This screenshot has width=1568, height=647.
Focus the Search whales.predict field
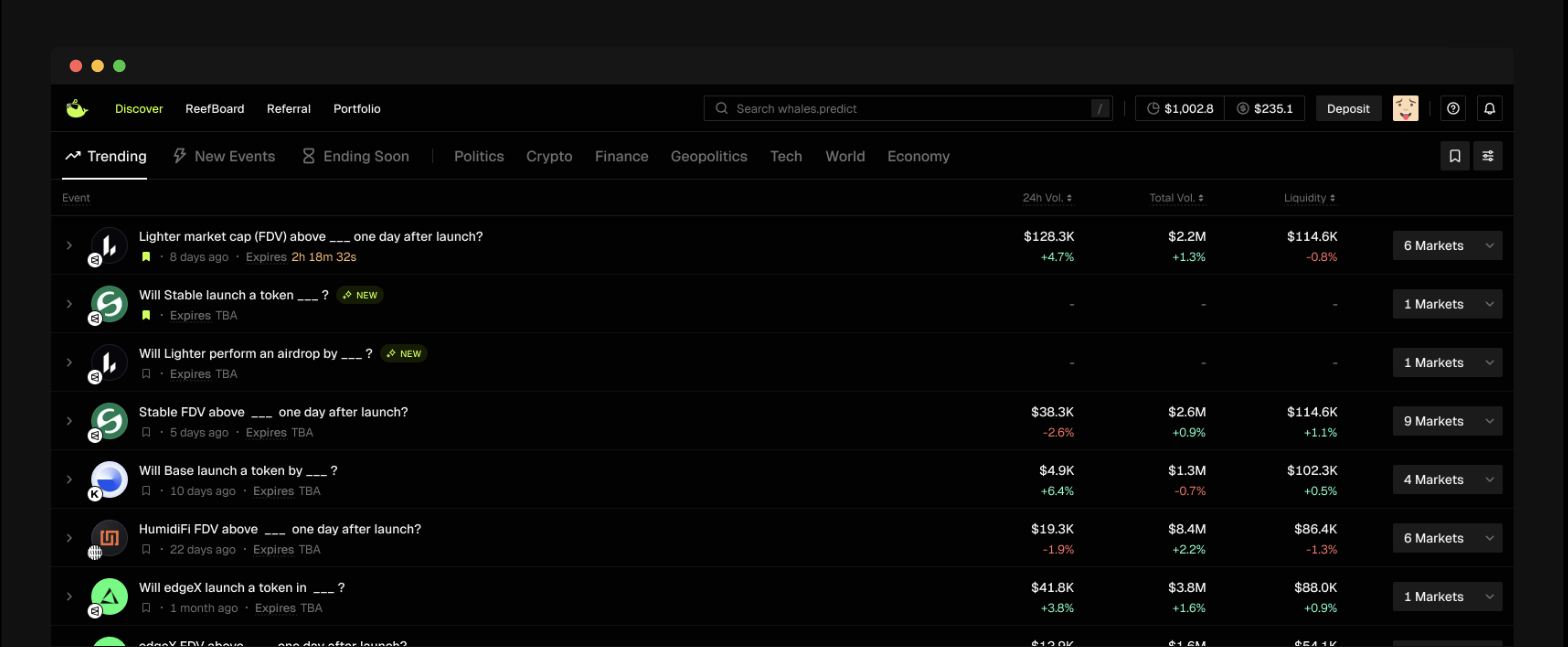click(909, 108)
